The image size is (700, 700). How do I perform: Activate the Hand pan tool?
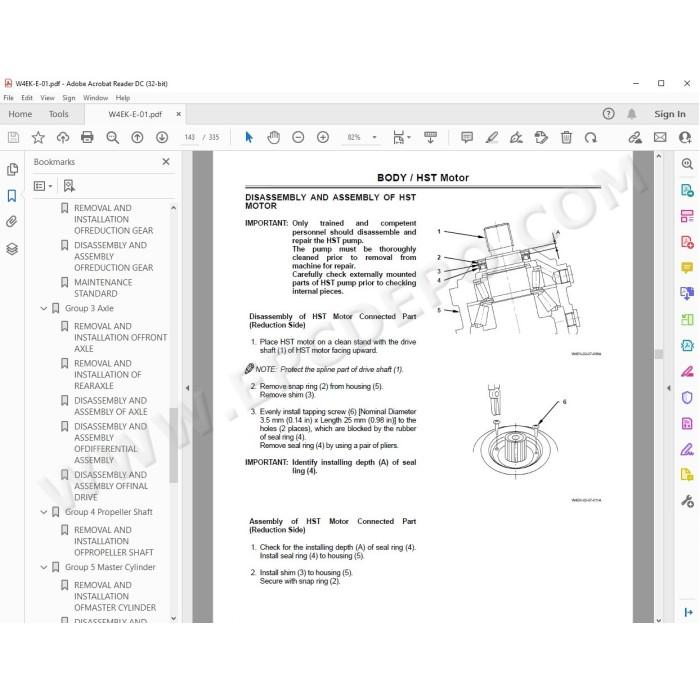coord(274,138)
